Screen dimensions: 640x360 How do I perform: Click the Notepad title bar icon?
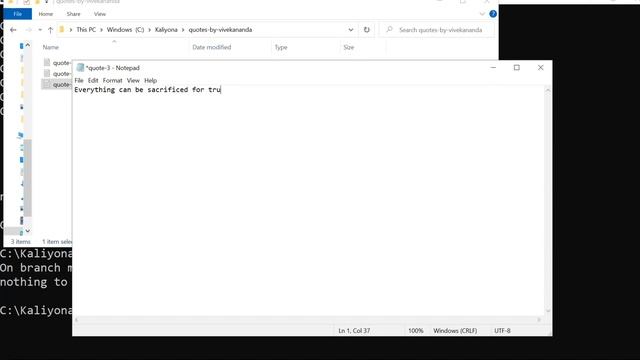80,68
